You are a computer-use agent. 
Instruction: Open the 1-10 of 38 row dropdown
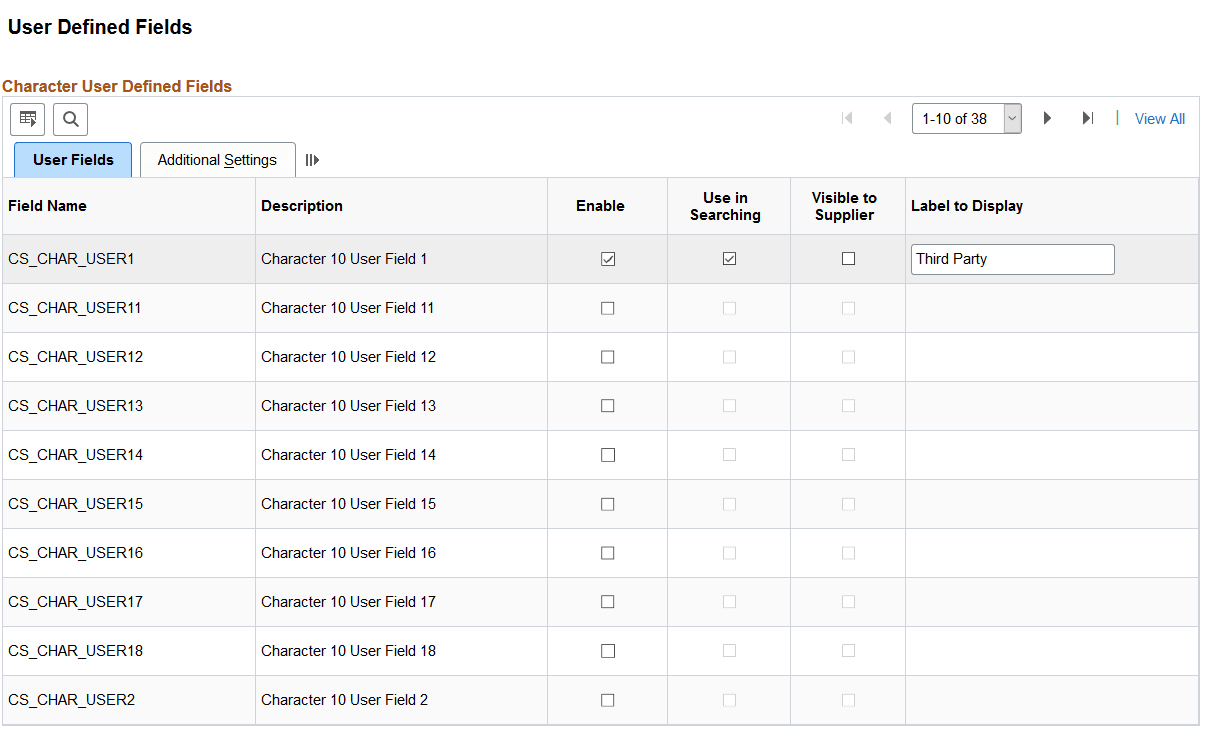point(1011,118)
